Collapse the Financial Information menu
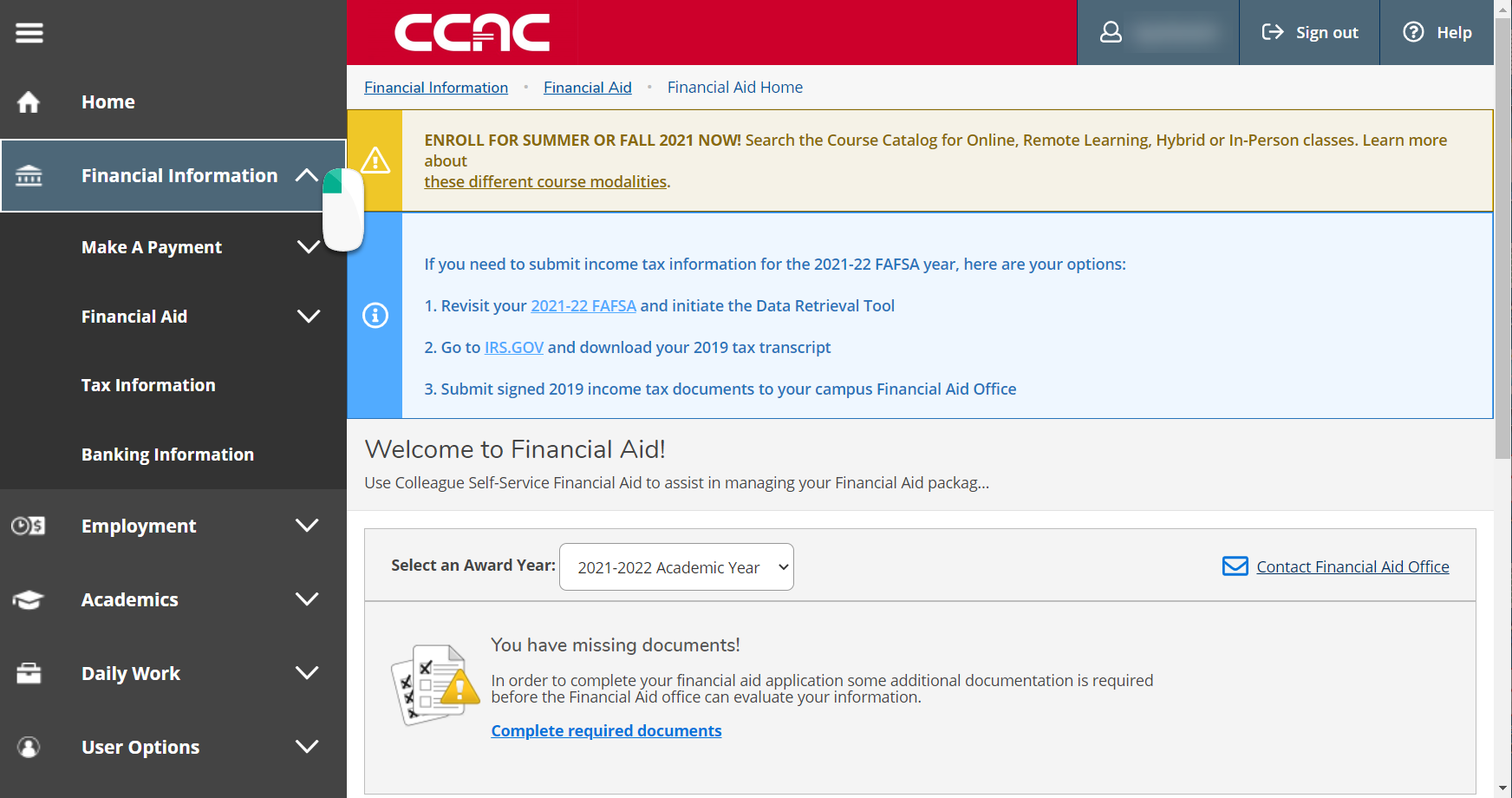 [x=306, y=175]
